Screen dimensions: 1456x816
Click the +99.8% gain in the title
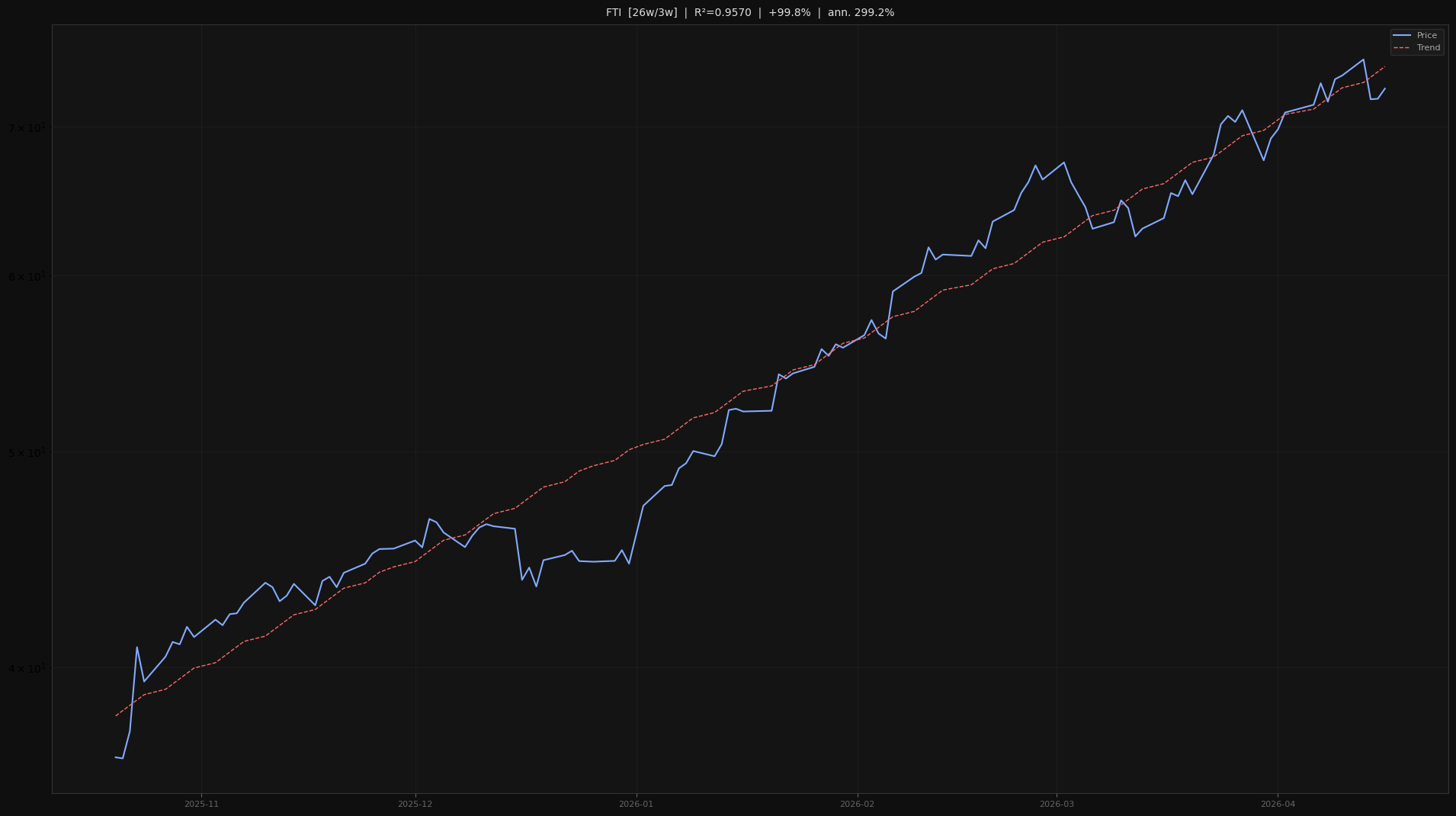click(790, 12)
